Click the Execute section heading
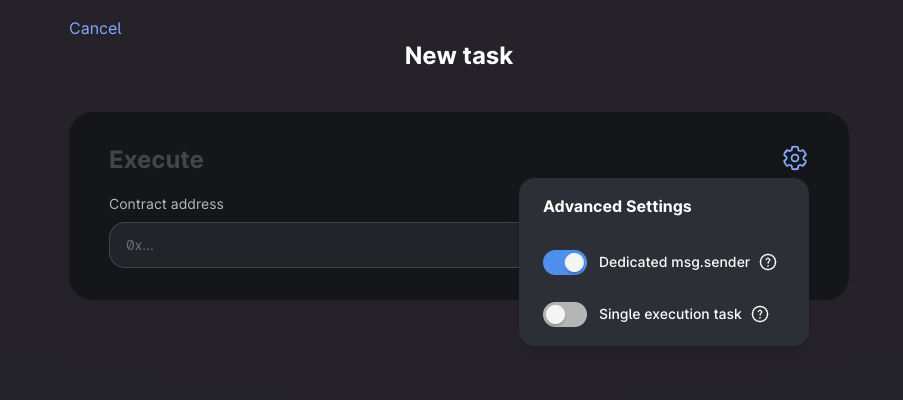This screenshot has width=903, height=400. coord(156,159)
